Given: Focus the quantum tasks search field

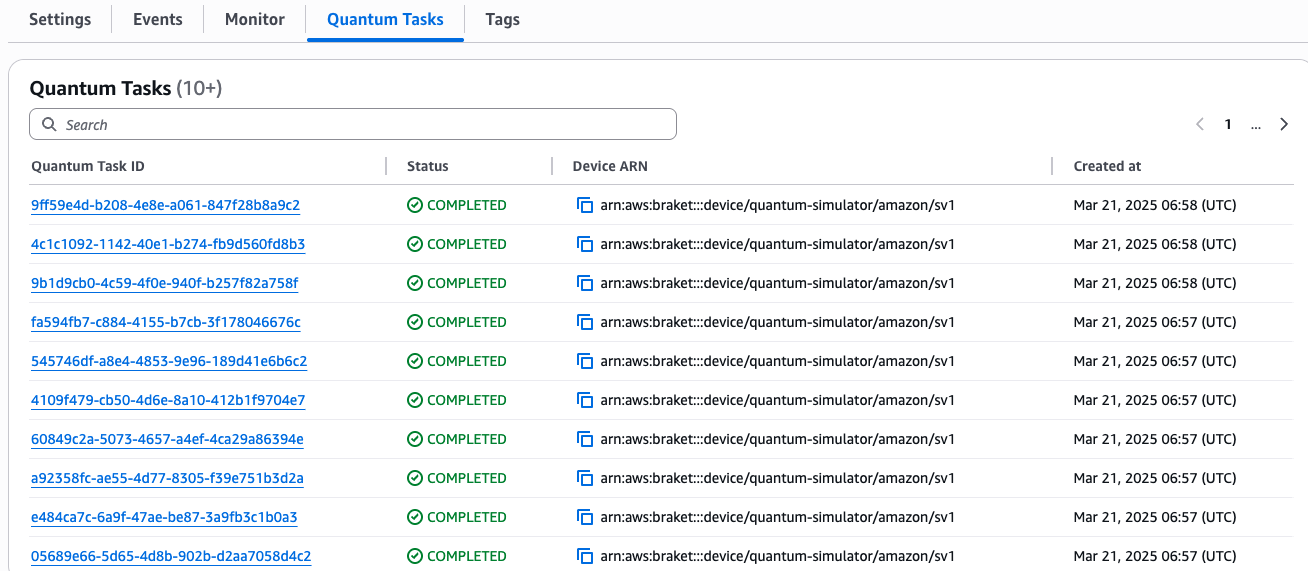Looking at the screenshot, I should pos(353,124).
